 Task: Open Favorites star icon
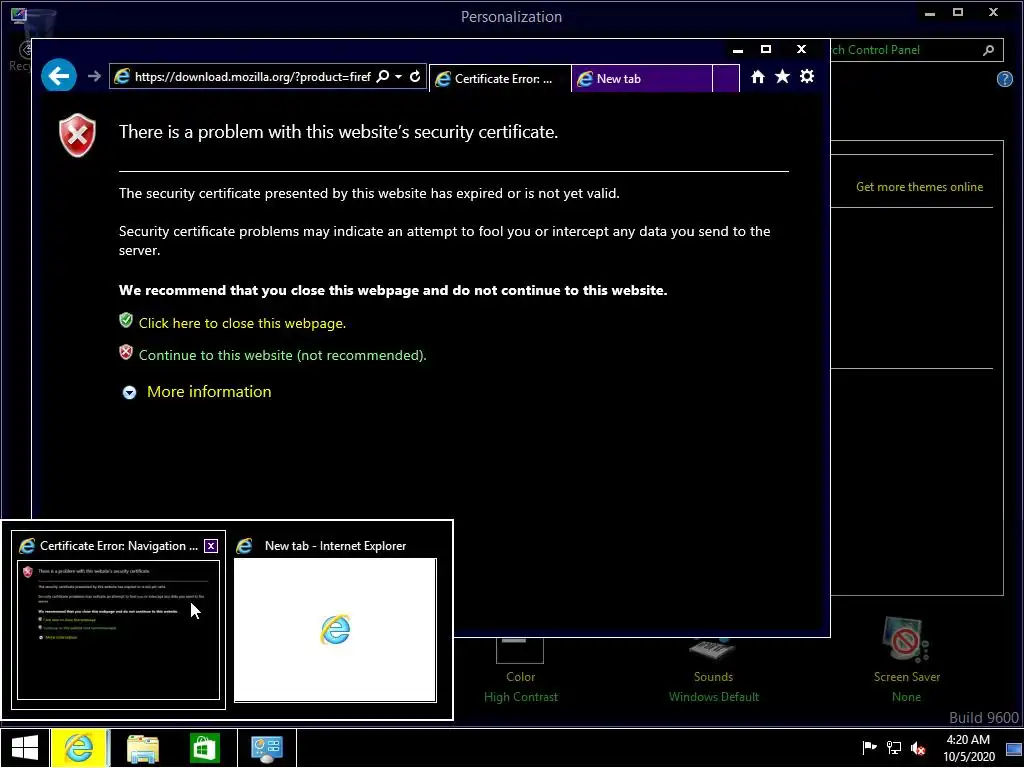pyautogui.click(x=782, y=77)
